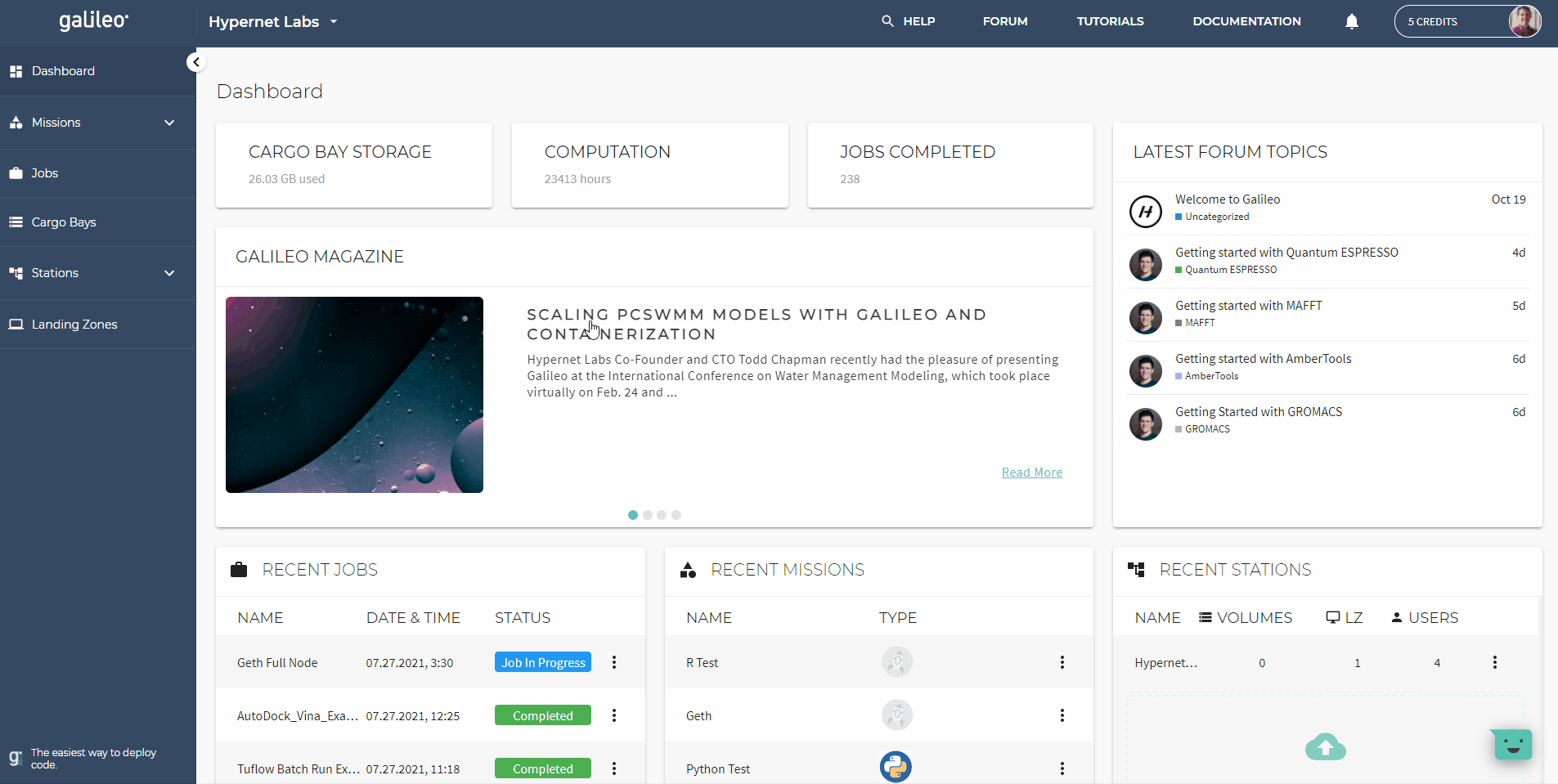Click the Cargo Bays storage icon in the sidebar
Viewport: 1558px width, 784px height.
[x=16, y=222]
